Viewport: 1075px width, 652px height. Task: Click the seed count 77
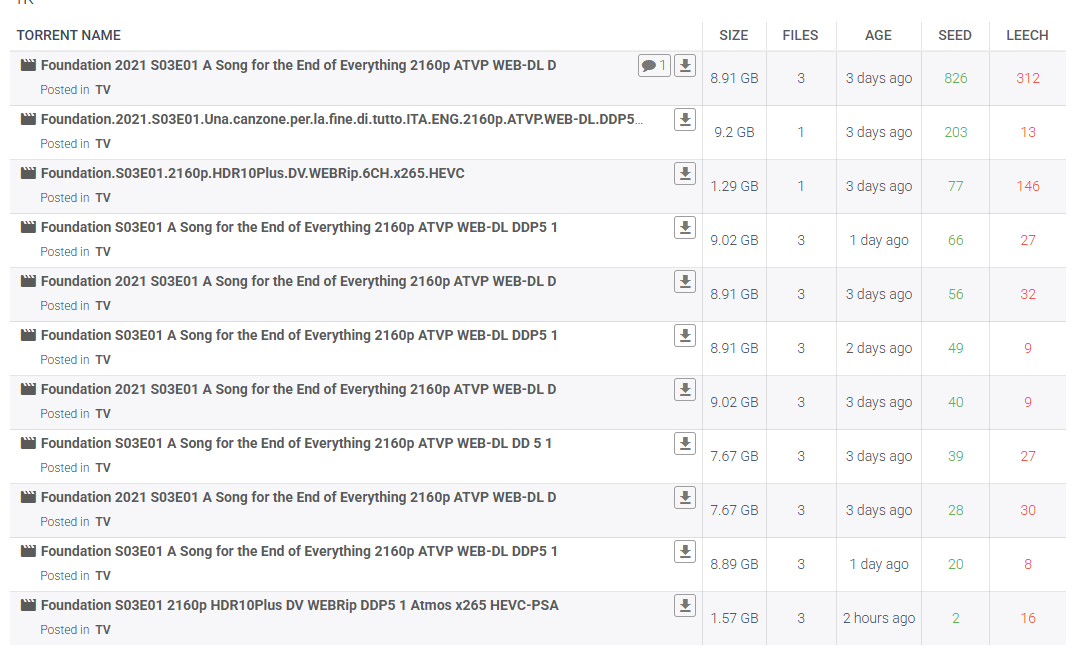pos(955,186)
